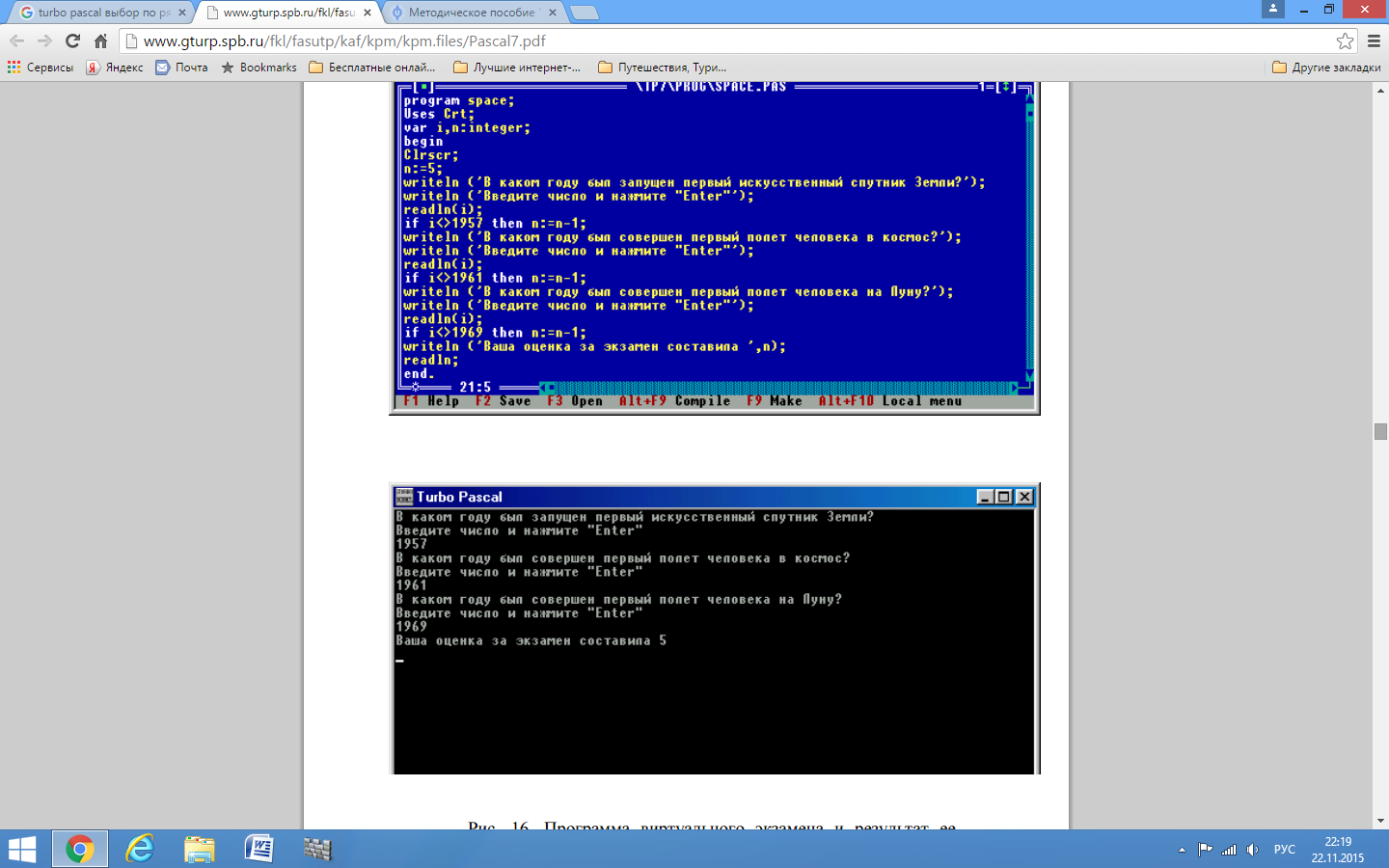Image resolution: width=1389 pixels, height=868 pixels.
Task: Click the output line 'Ваша оценка за экзамен составила 5'
Action: (x=531, y=640)
